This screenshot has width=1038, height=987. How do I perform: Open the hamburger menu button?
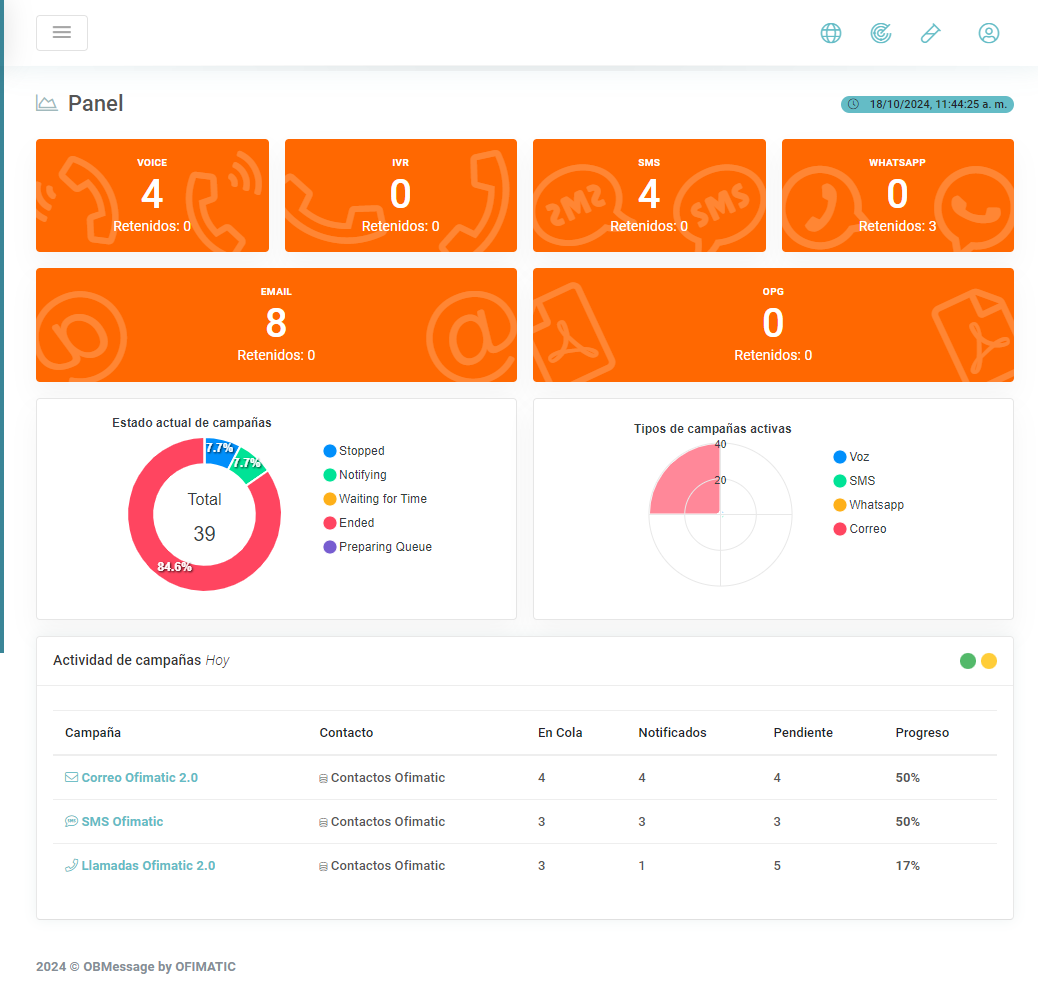[62, 33]
